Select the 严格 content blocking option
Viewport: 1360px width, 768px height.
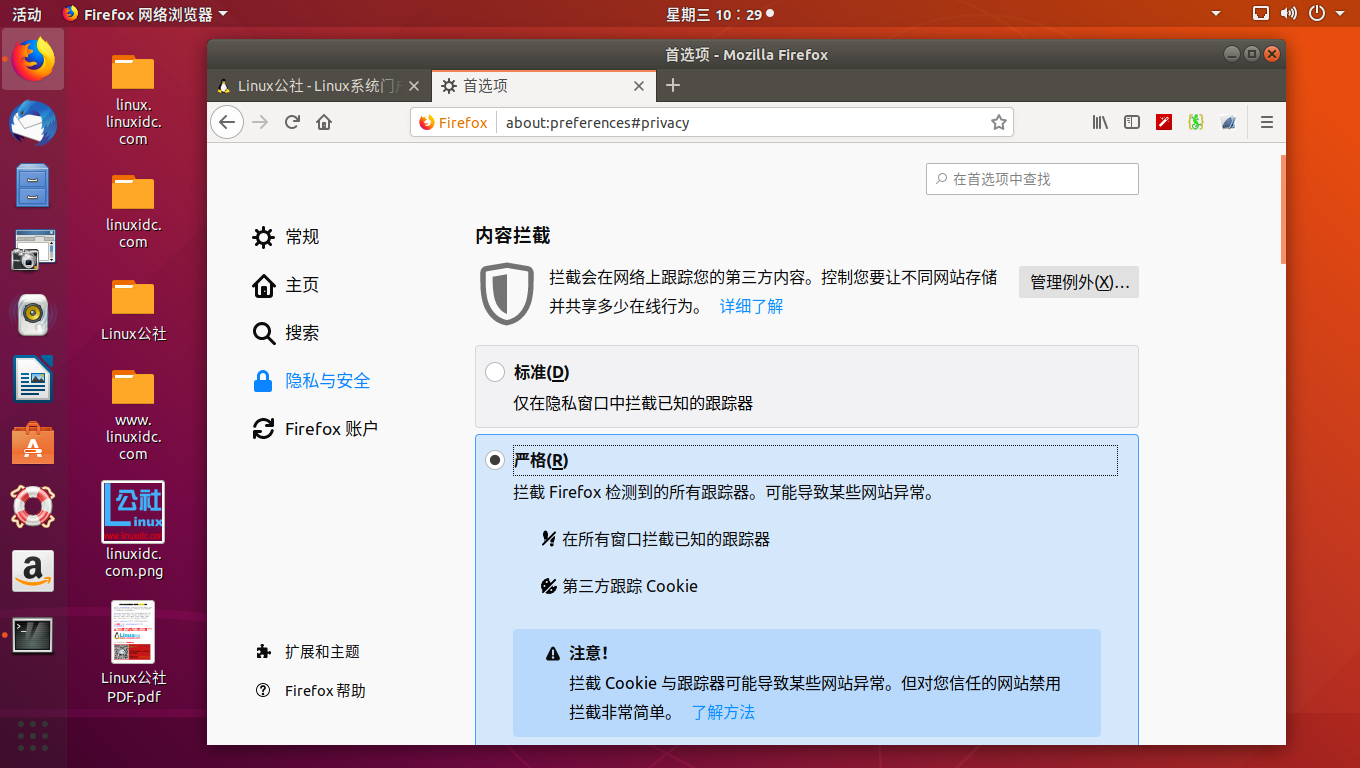click(495, 460)
